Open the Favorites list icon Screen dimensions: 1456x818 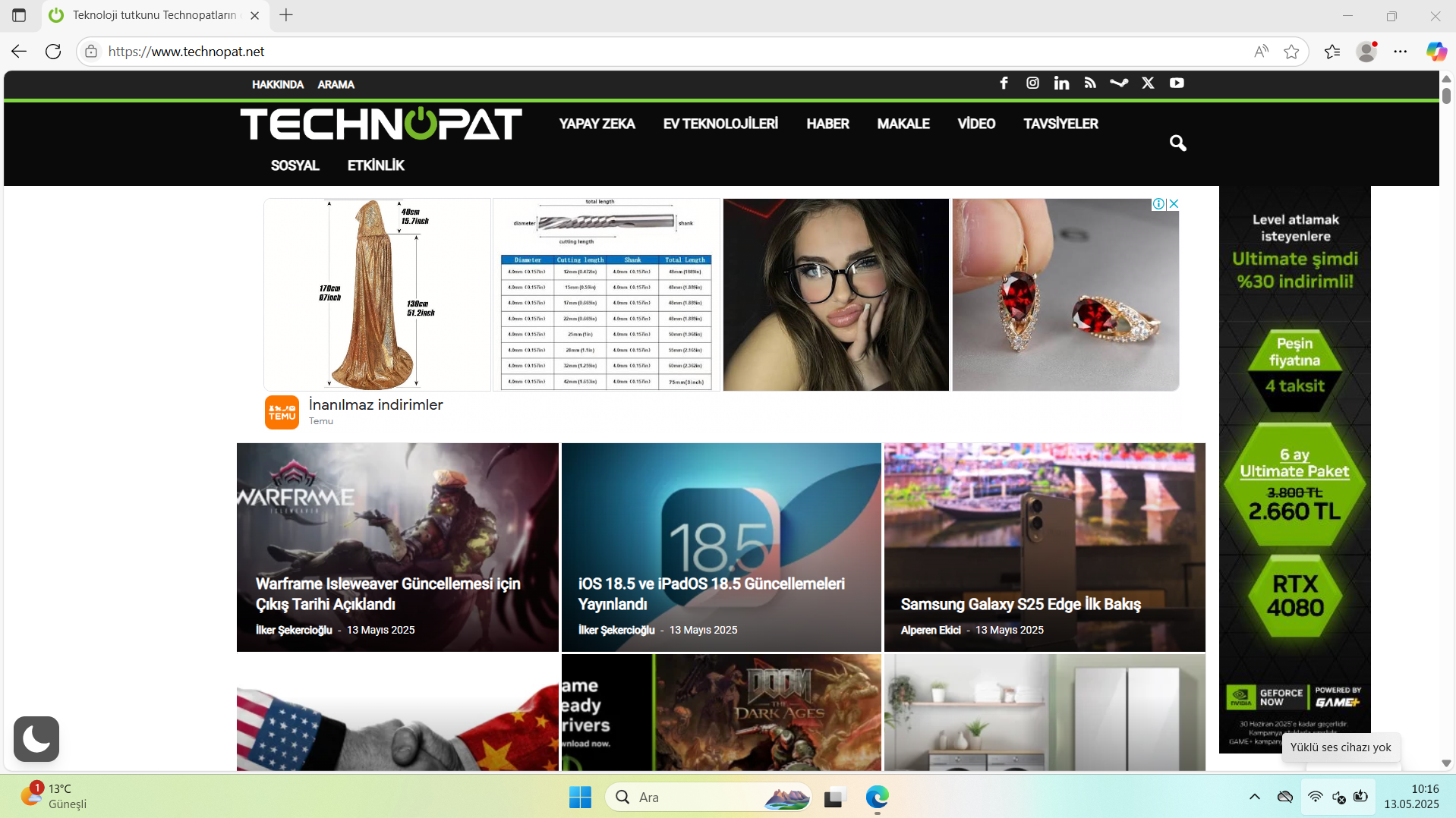(x=1332, y=52)
